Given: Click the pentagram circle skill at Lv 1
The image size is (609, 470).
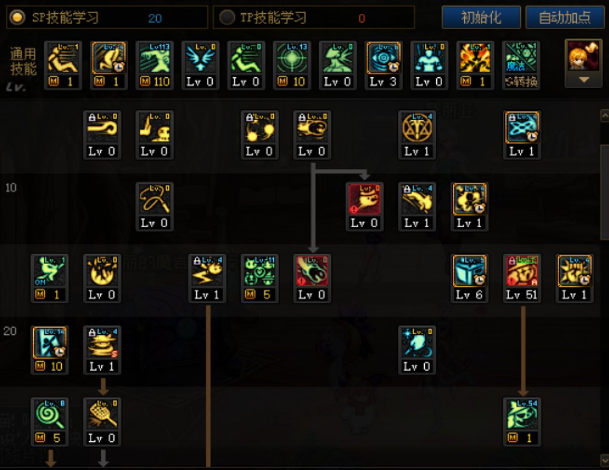Looking at the screenshot, I should [416, 128].
